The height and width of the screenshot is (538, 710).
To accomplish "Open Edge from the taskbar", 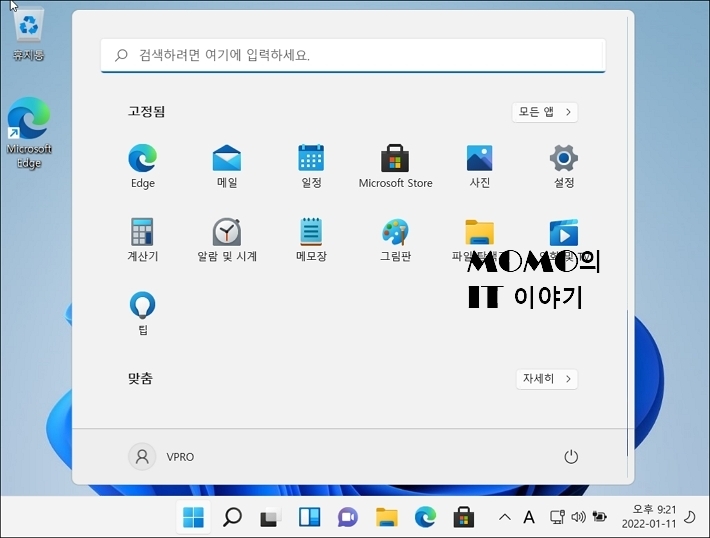I will click(425, 517).
